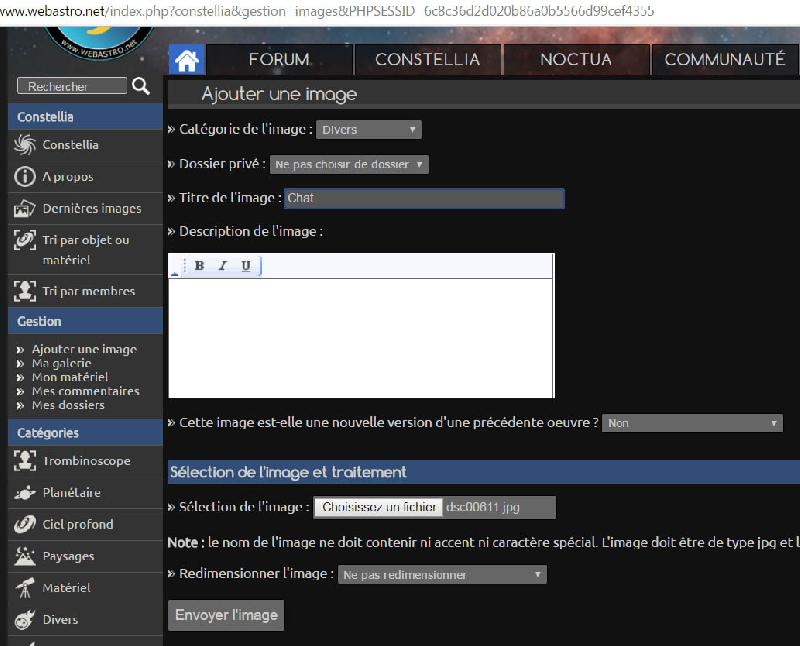
Task: Click the Paysages mountain icon
Action: tap(24, 556)
